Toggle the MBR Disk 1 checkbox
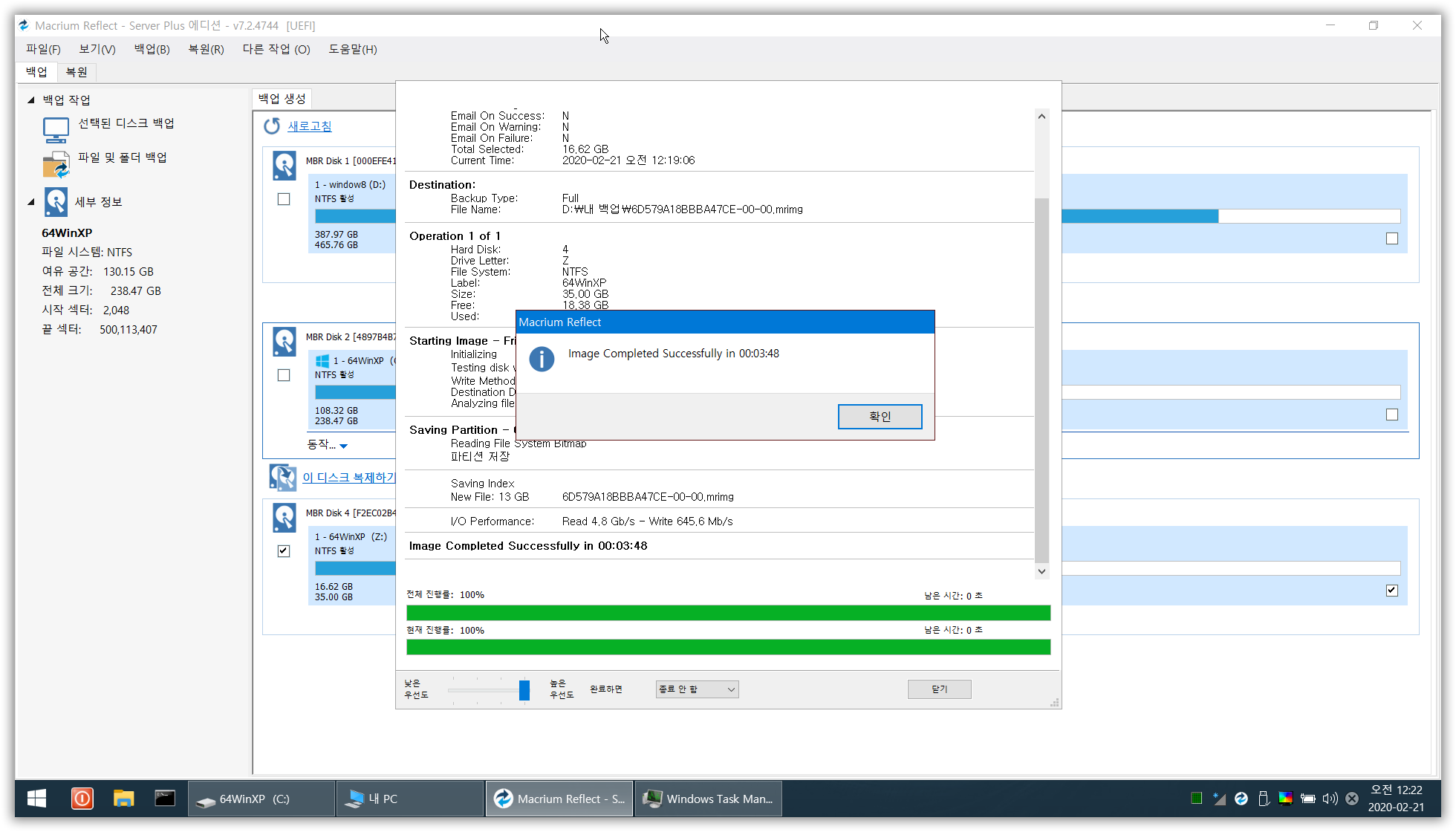 (284, 199)
